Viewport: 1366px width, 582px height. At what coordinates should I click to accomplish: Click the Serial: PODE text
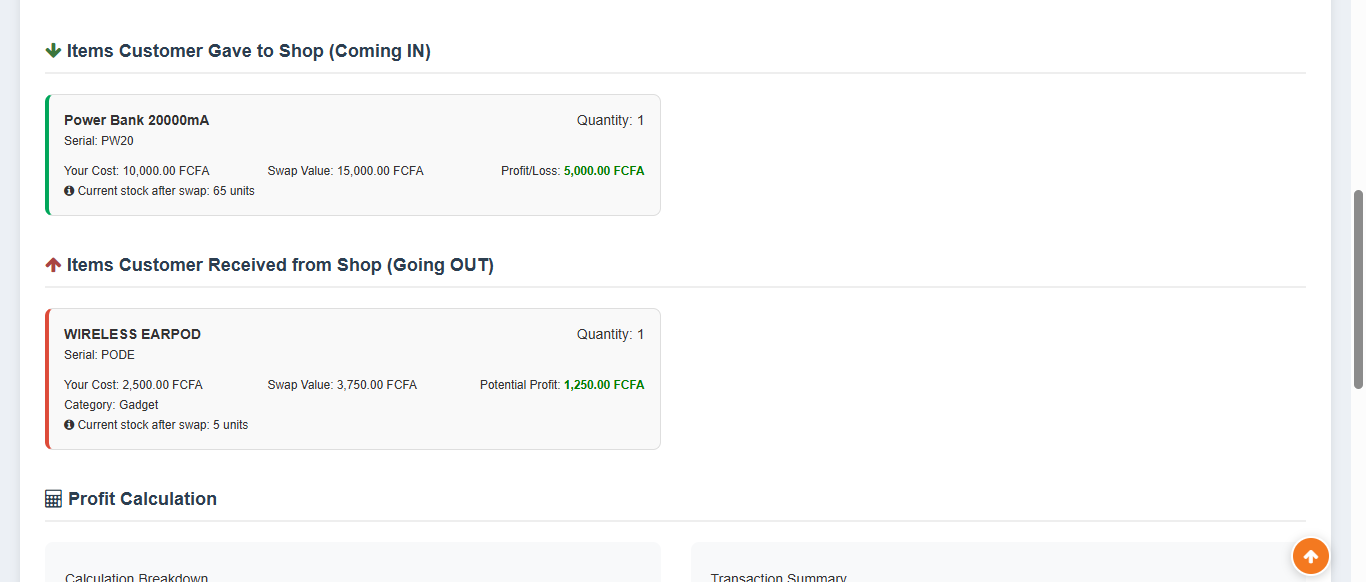(99, 355)
